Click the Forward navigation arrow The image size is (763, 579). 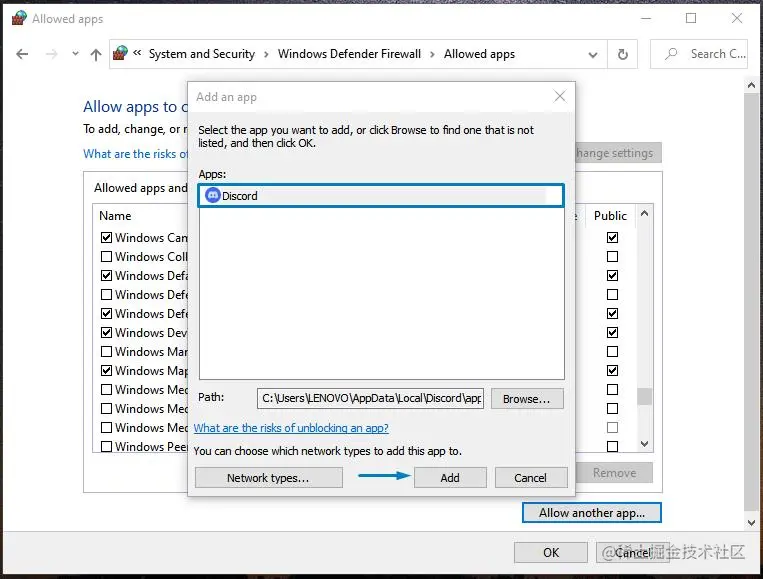pyautogui.click(x=51, y=54)
